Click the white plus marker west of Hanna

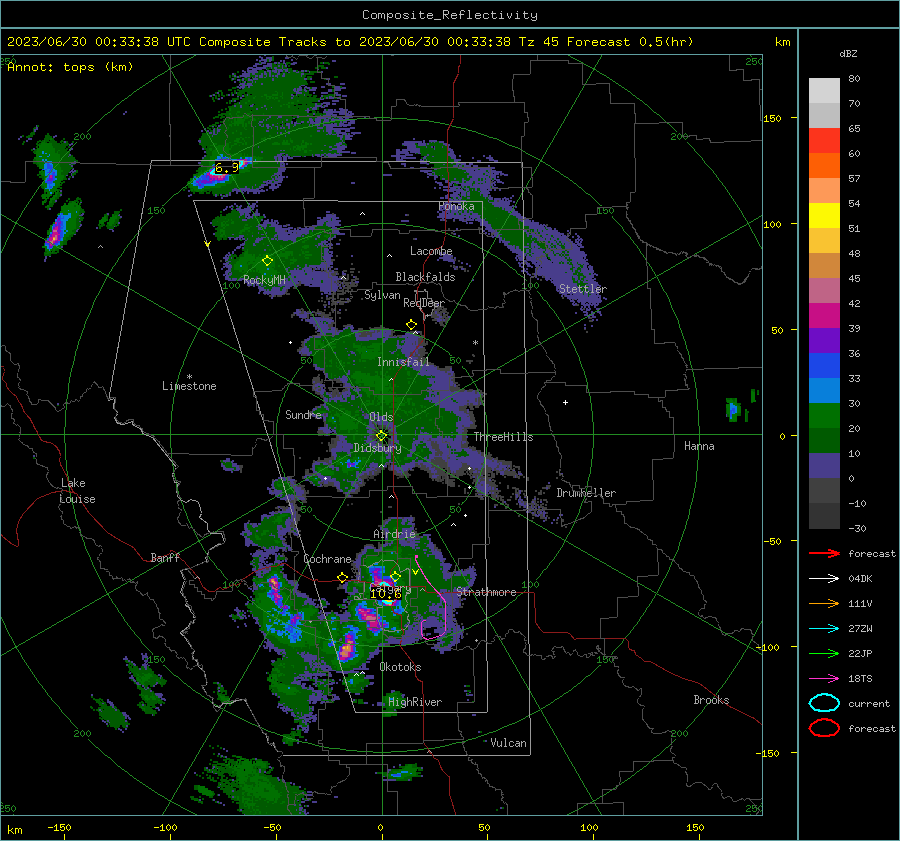click(x=565, y=402)
